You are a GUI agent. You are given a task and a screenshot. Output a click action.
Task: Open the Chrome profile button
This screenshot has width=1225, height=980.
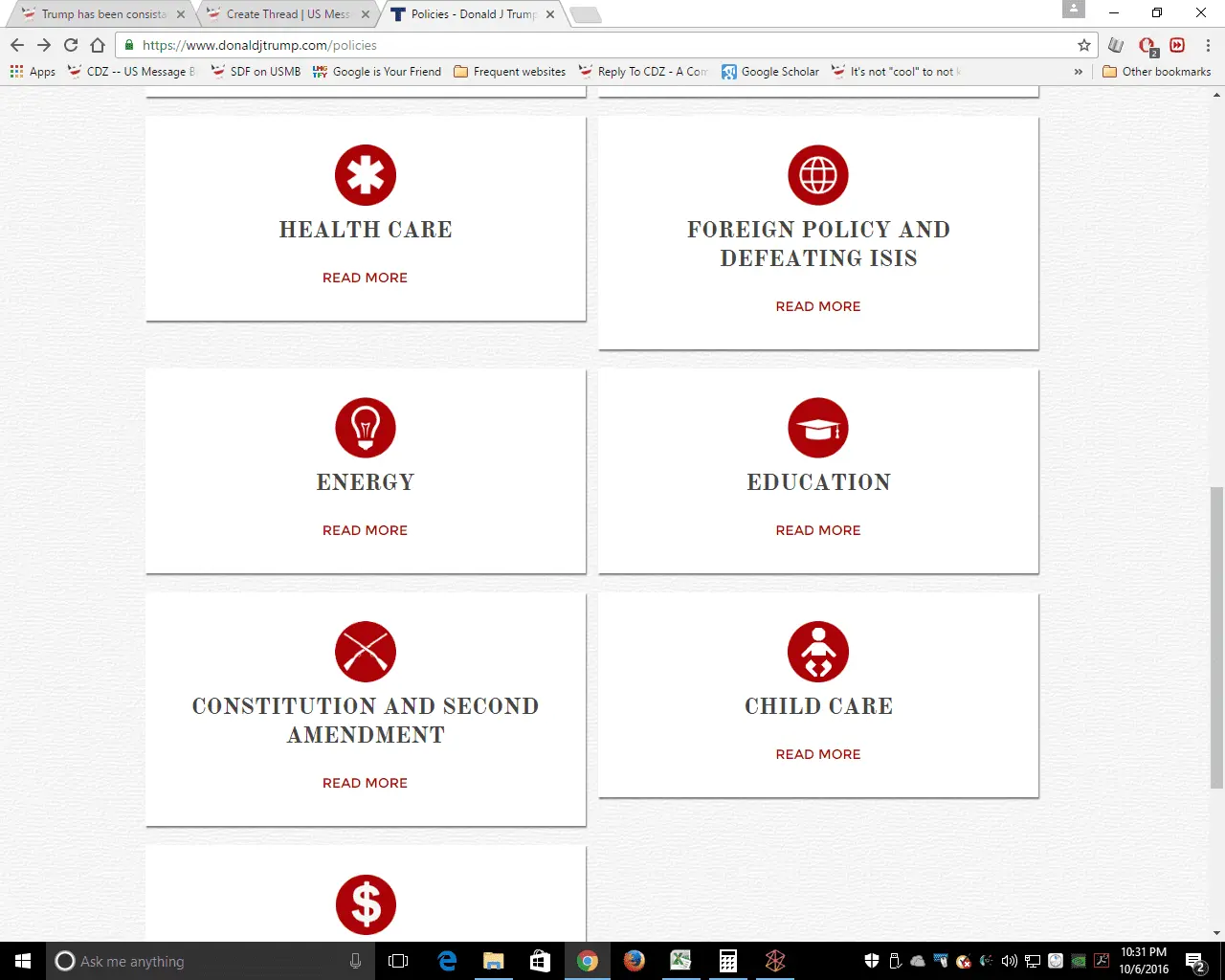(1074, 9)
